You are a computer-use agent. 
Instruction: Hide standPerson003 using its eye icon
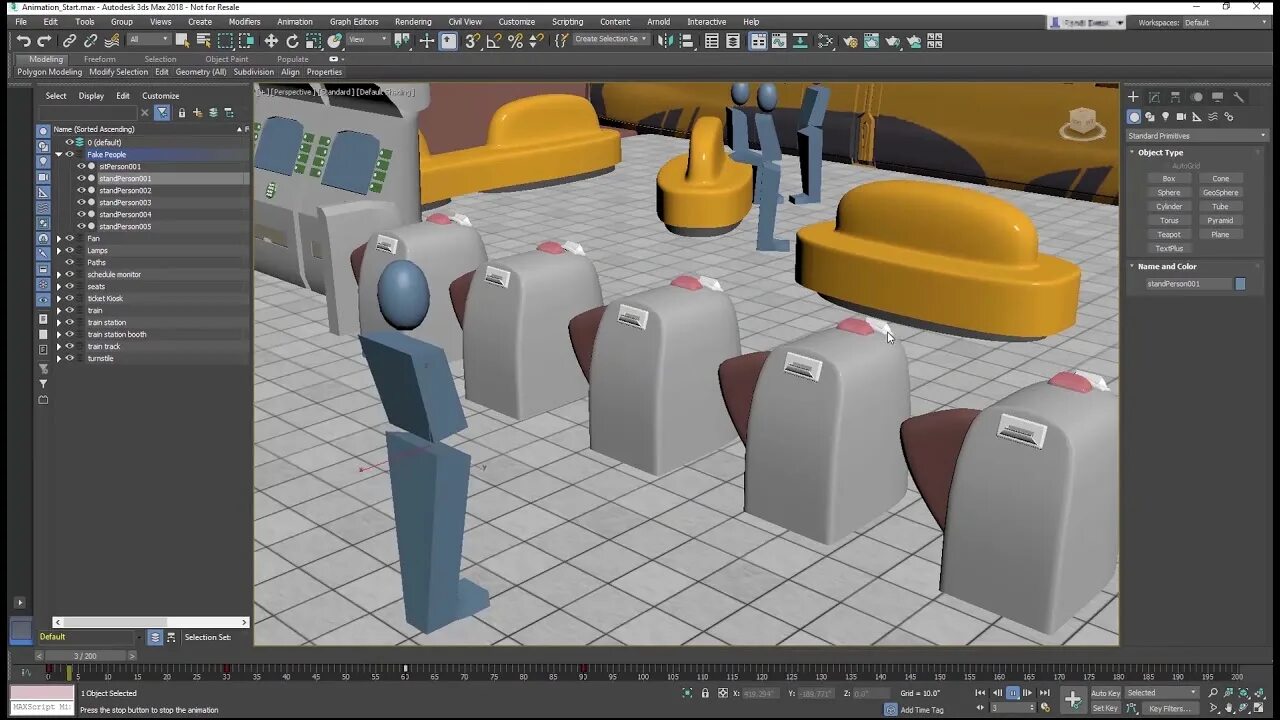coord(81,203)
